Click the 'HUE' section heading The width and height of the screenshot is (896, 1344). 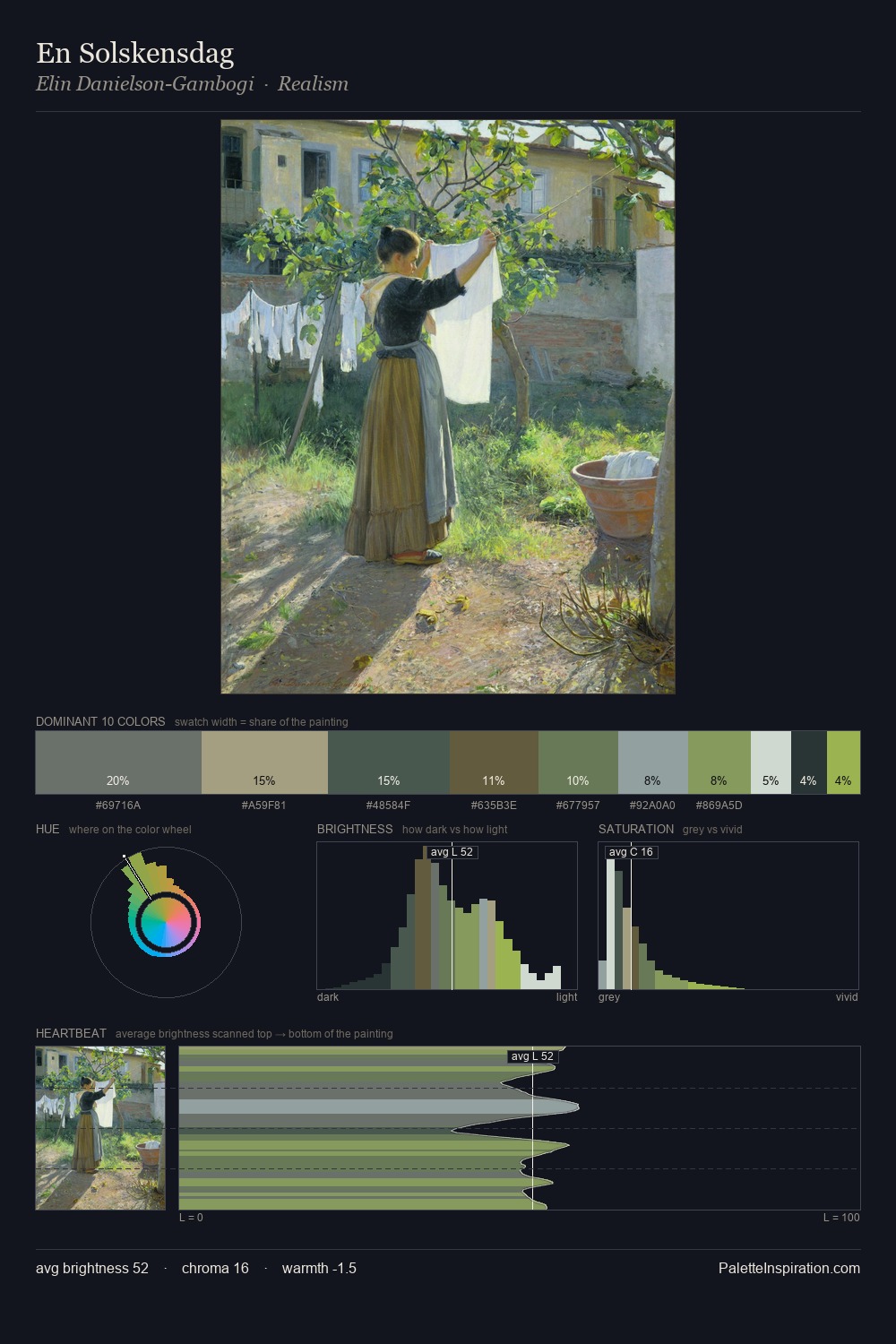[47, 829]
